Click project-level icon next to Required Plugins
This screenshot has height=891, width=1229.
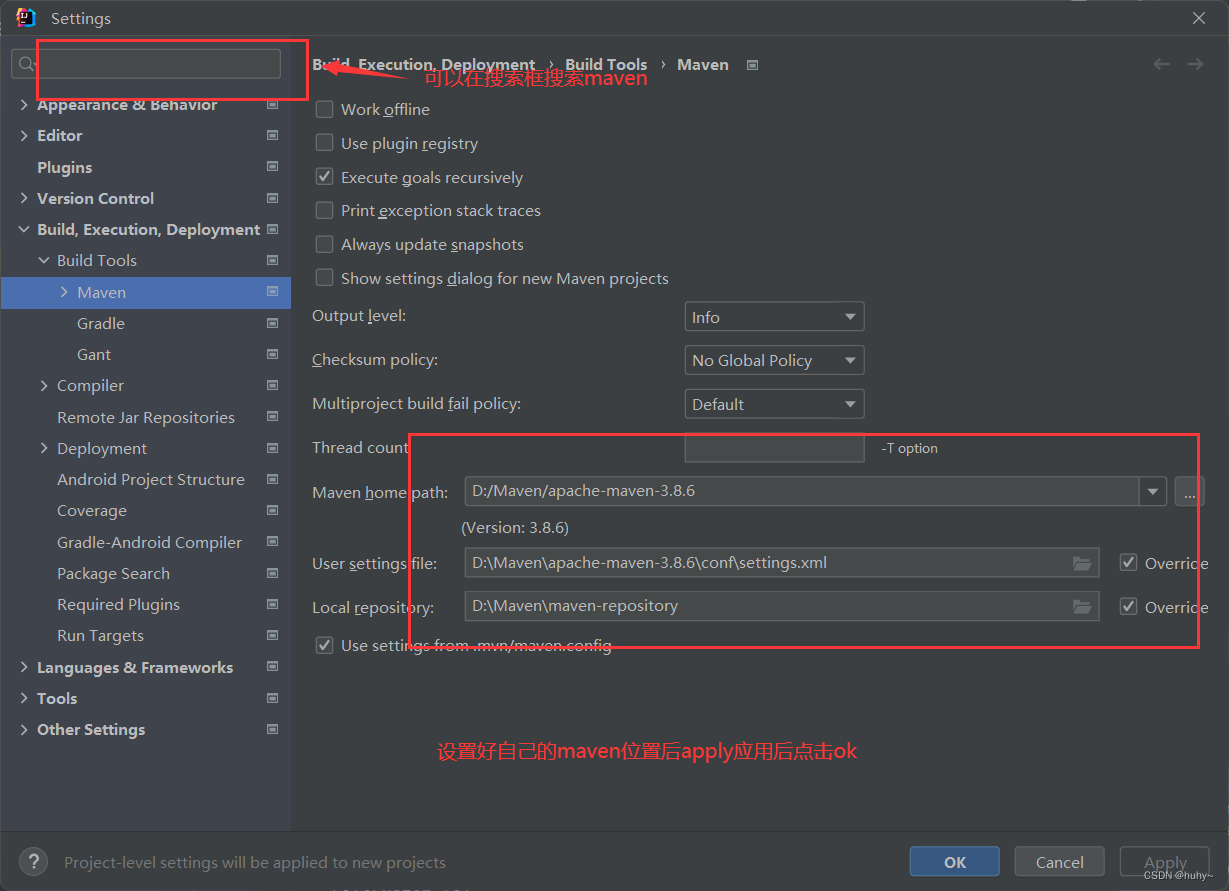[272, 604]
